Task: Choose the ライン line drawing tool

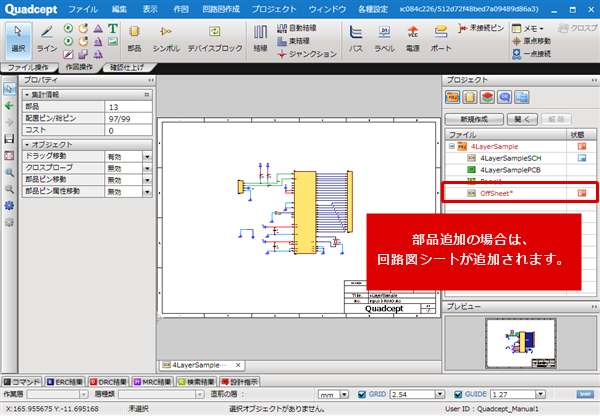Action: point(47,40)
